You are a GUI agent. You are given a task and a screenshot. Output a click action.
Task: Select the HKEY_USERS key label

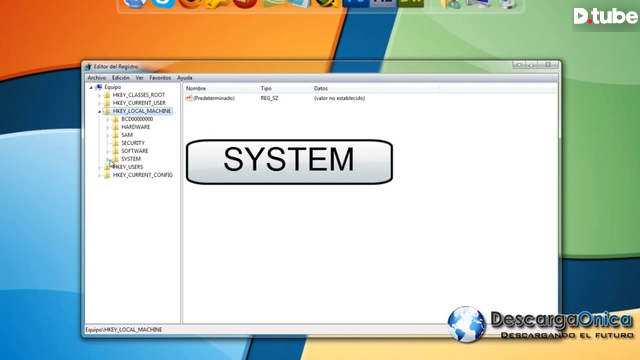click(128, 167)
